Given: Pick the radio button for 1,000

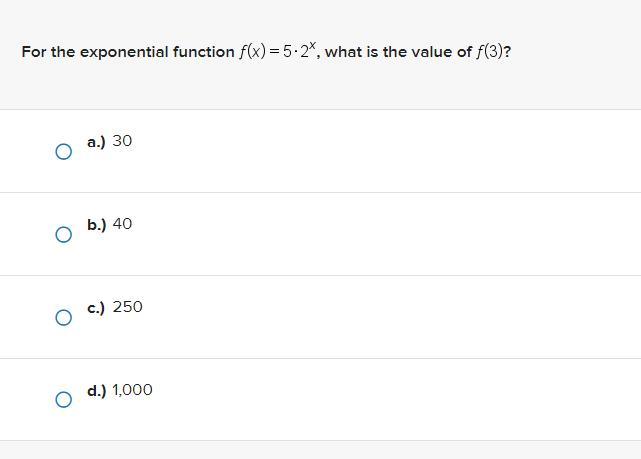Looking at the screenshot, I should 63,400.
